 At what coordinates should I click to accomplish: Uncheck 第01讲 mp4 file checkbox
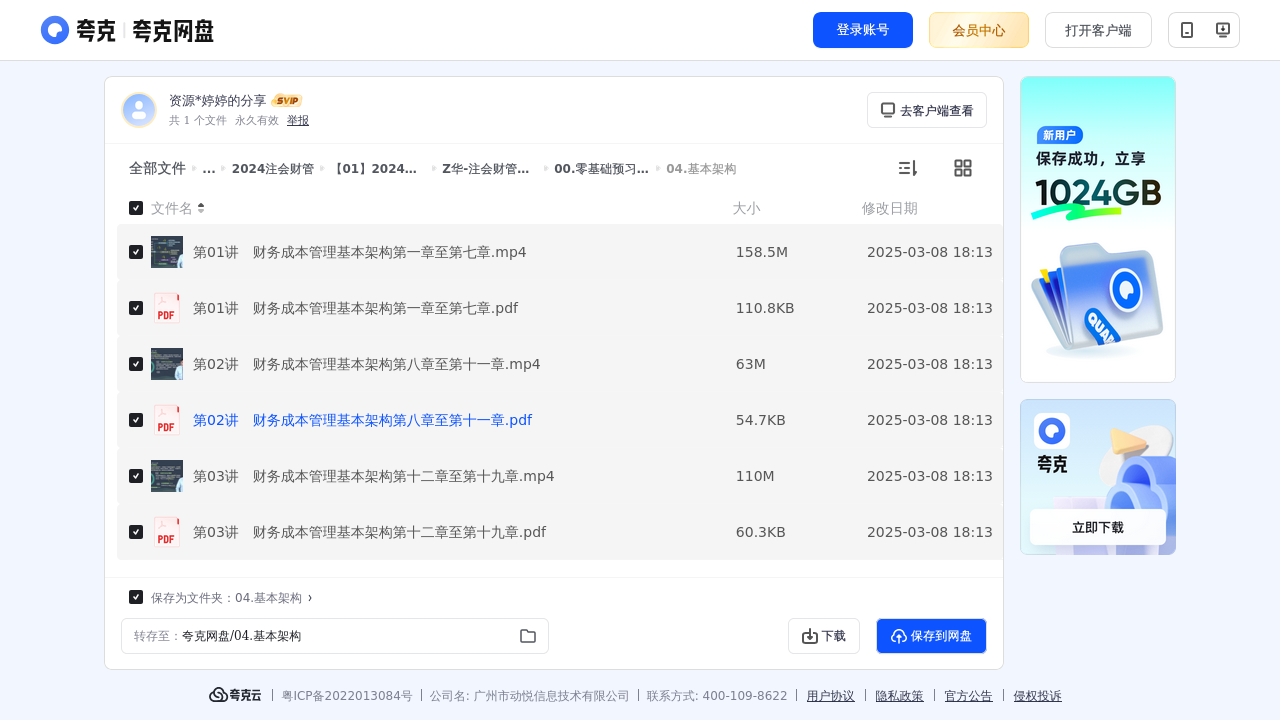click(x=136, y=252)
